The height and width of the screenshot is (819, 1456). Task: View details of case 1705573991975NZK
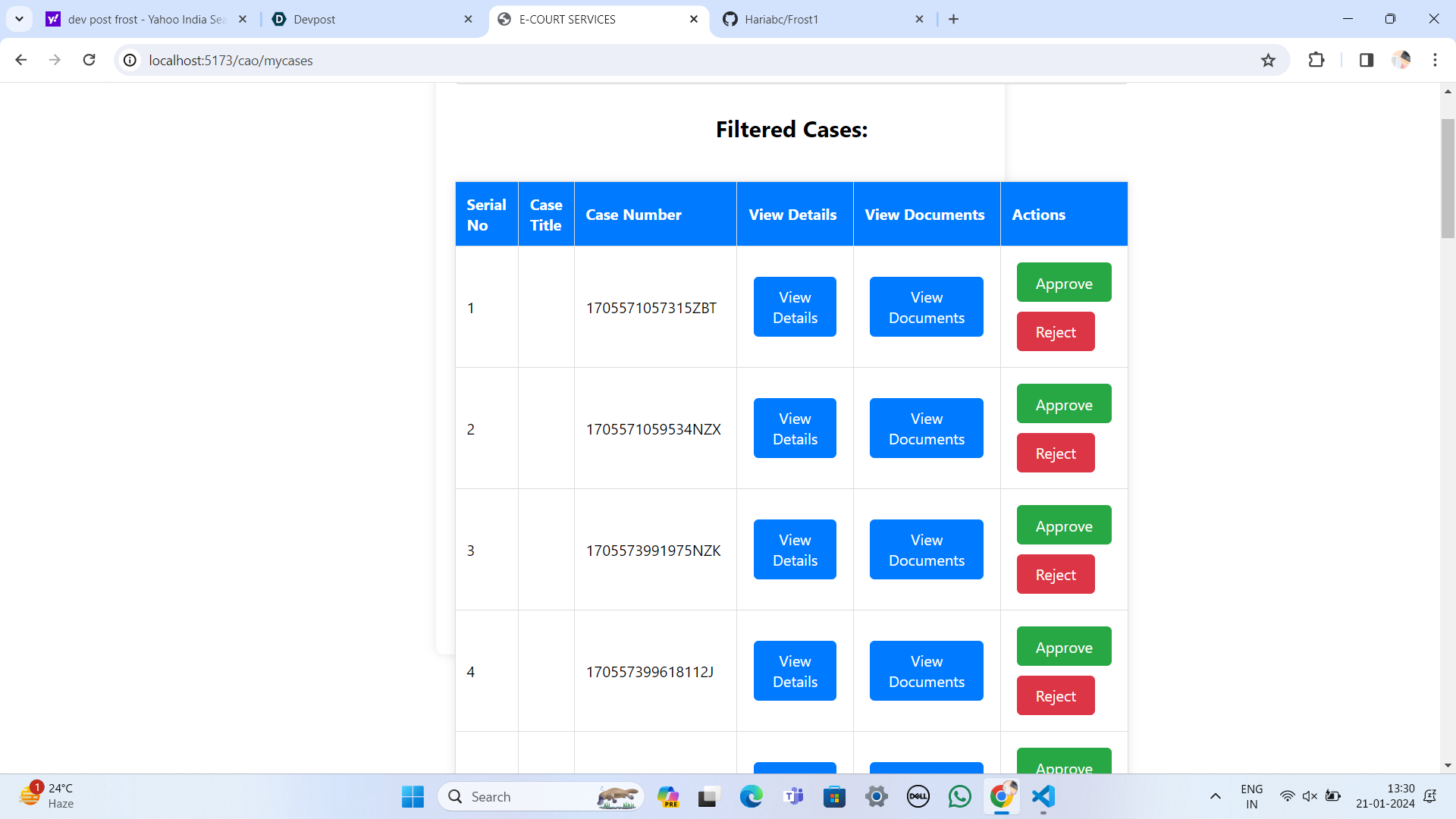(x=794, y=550)
